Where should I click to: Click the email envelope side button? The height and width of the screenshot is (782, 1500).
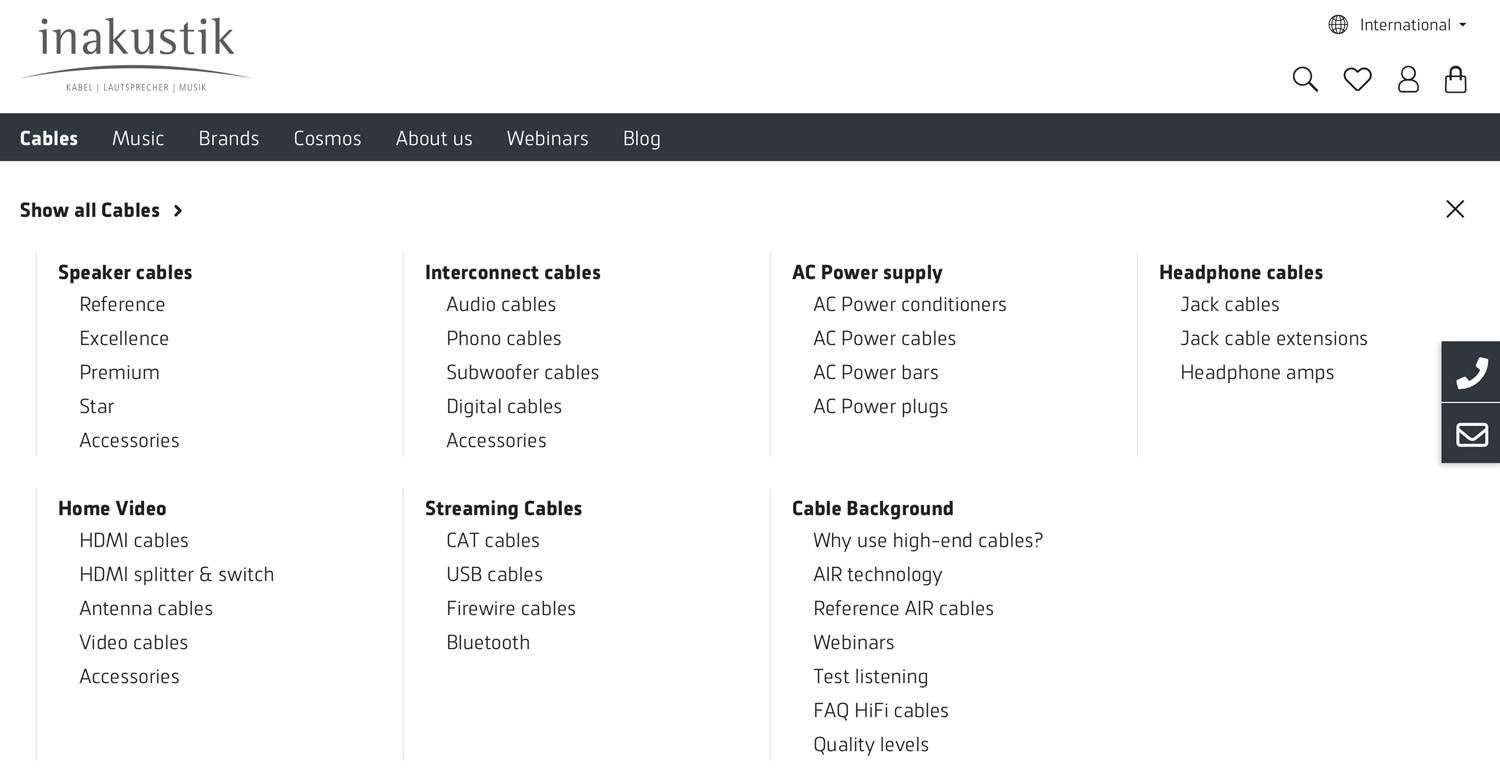pos(1471,434)
